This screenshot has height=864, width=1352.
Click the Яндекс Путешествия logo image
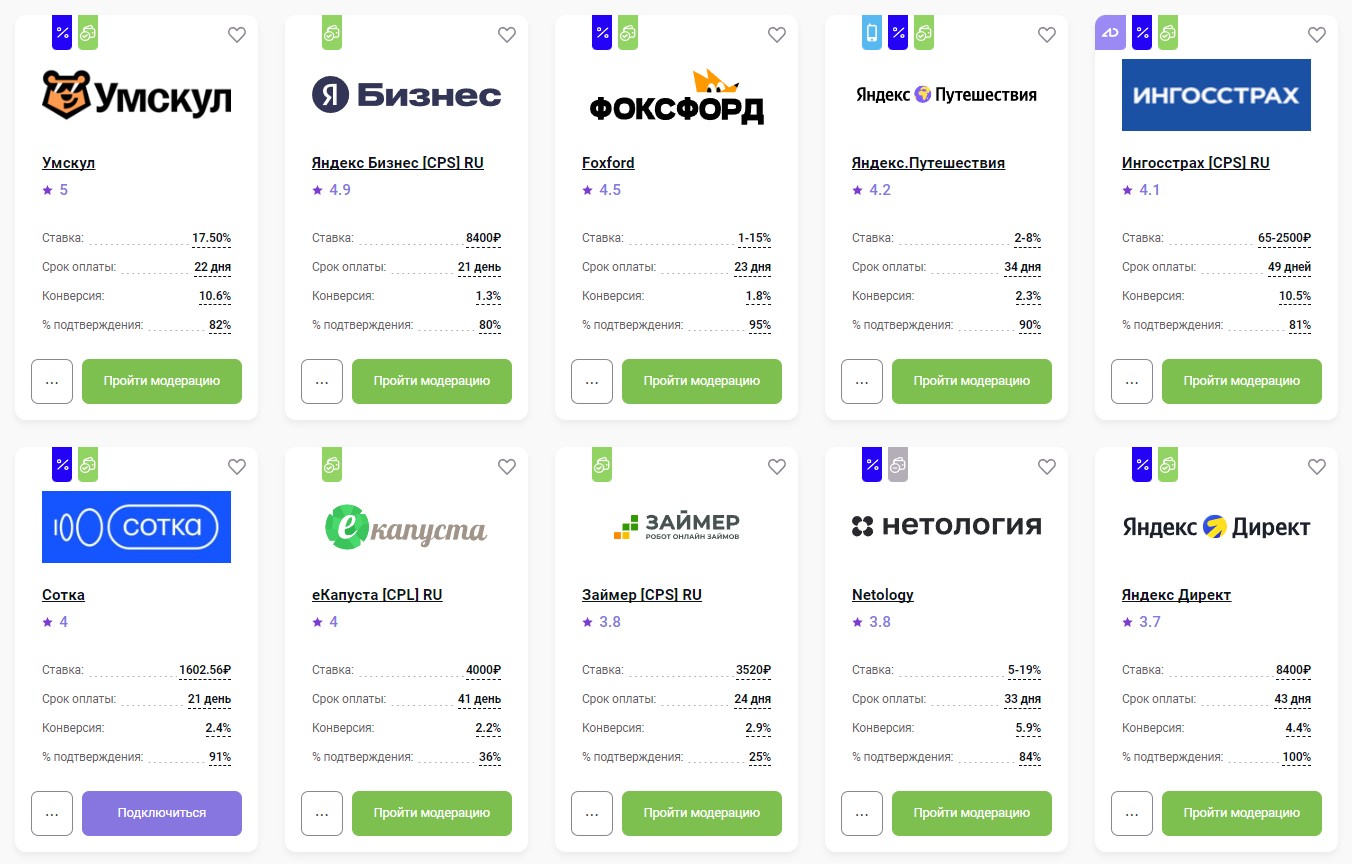click(946, 95)
